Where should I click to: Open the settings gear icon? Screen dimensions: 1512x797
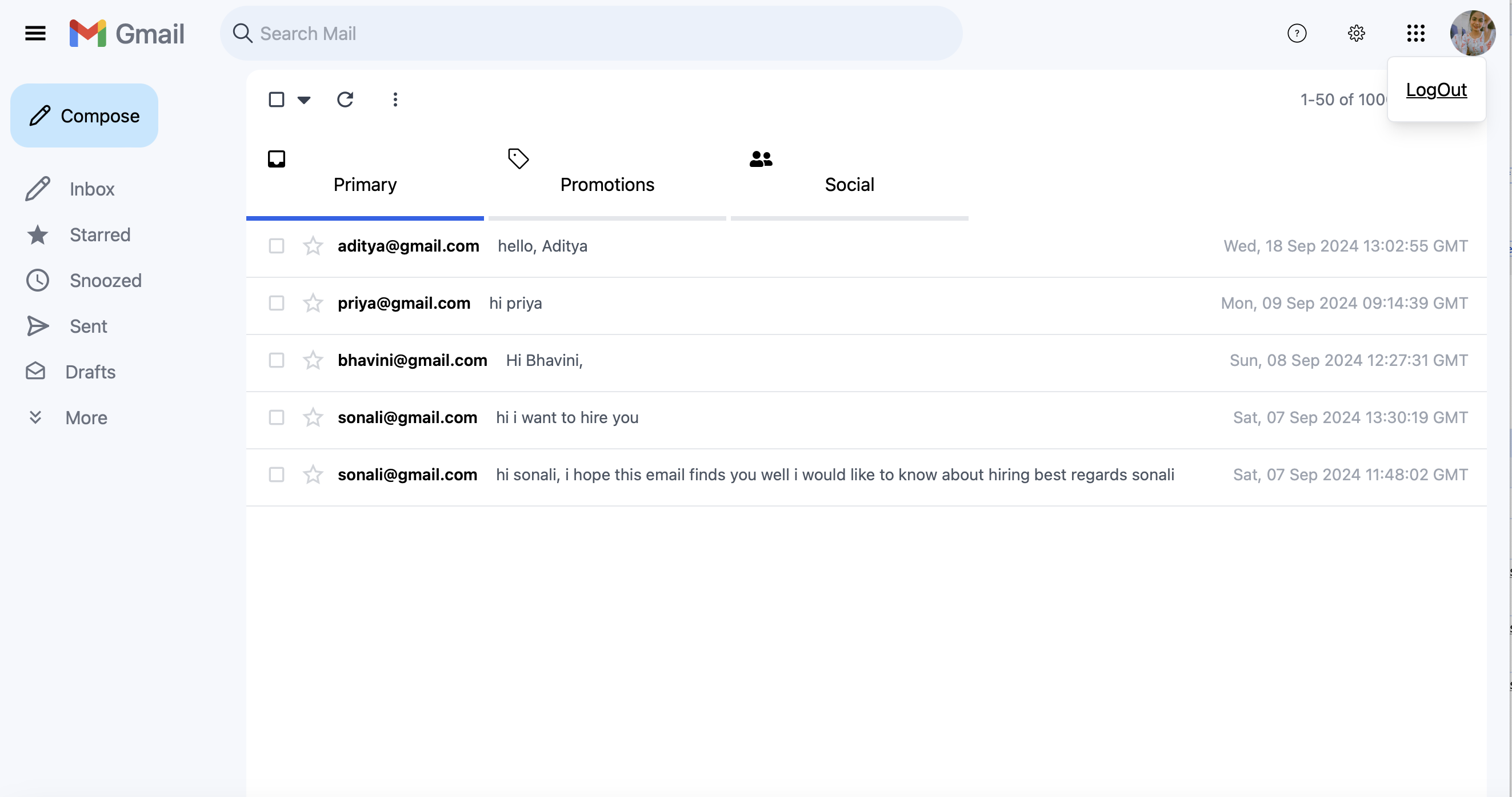point(1356,34)
